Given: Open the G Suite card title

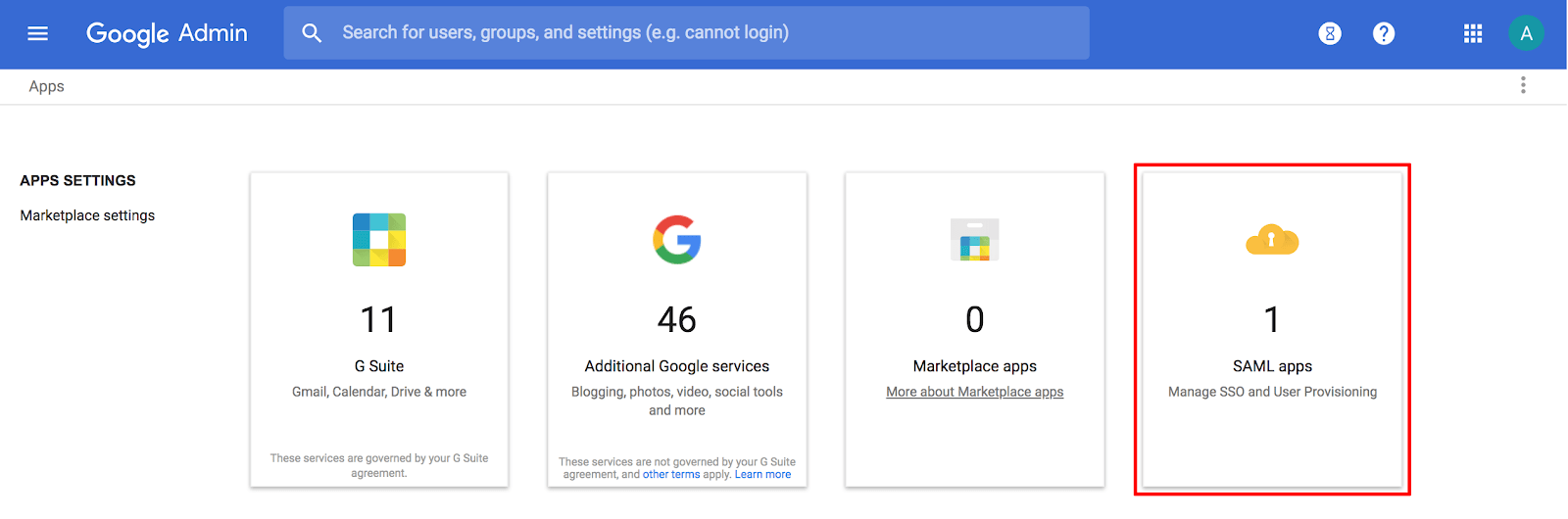Looking at the screenshot, I should [x=379, y=366].
